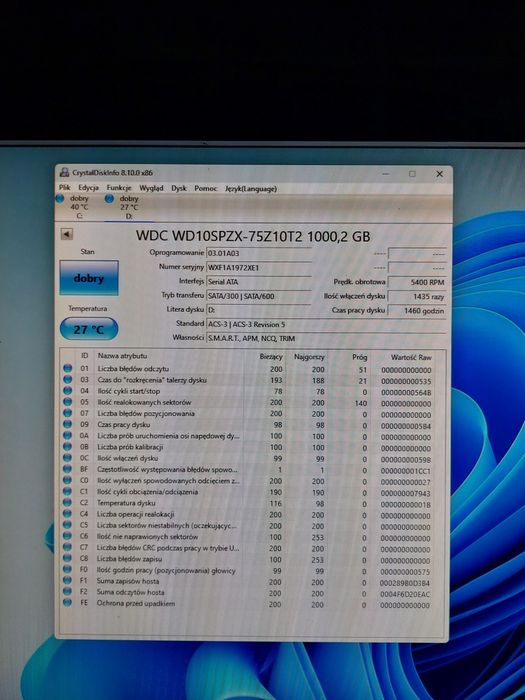Click status icon of attribute 01 Liczba błędów odczytu
Screen dimensions: 525x700
coord(67,368)
